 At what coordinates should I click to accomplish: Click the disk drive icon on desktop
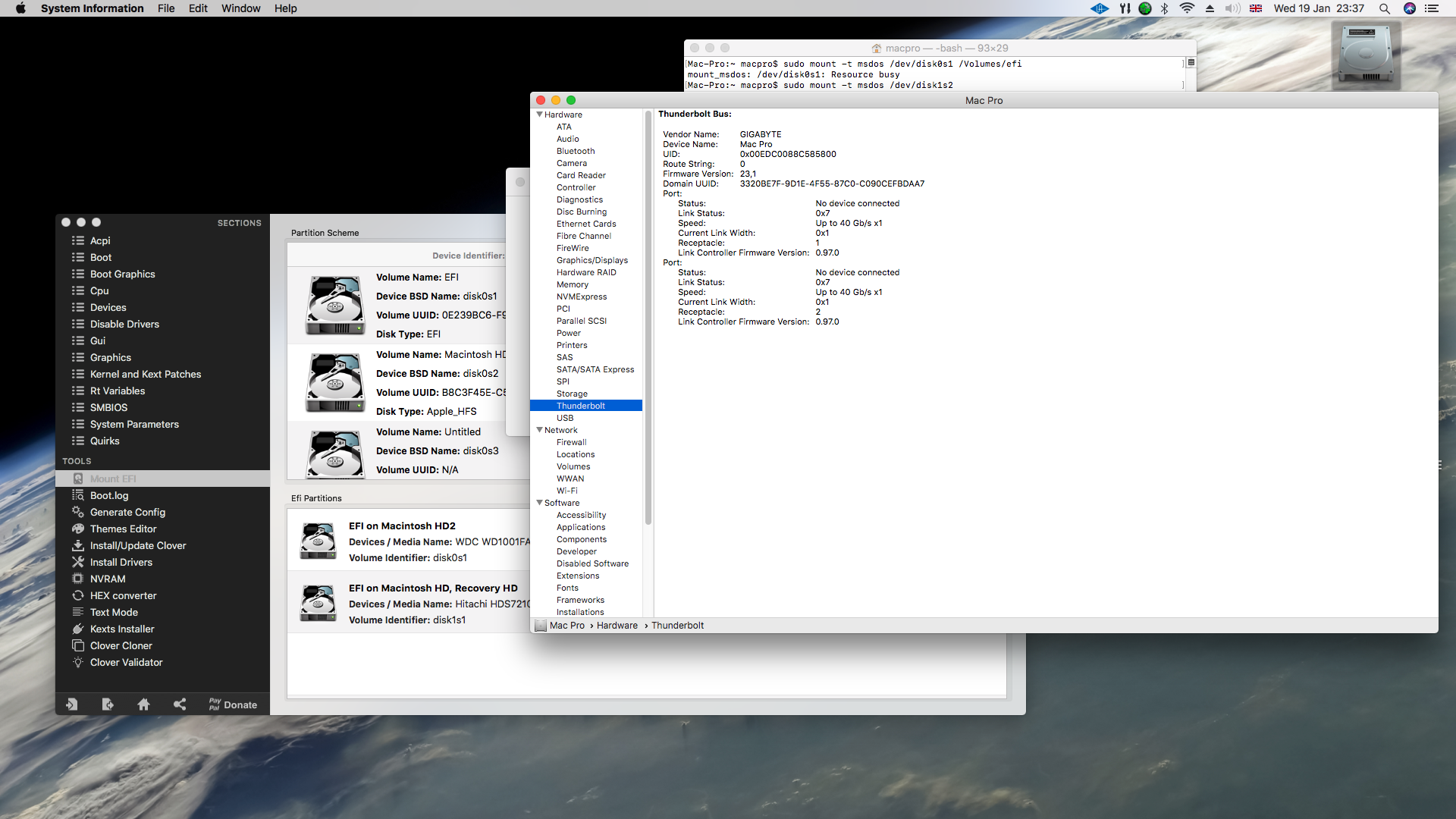coord(1365,55)
